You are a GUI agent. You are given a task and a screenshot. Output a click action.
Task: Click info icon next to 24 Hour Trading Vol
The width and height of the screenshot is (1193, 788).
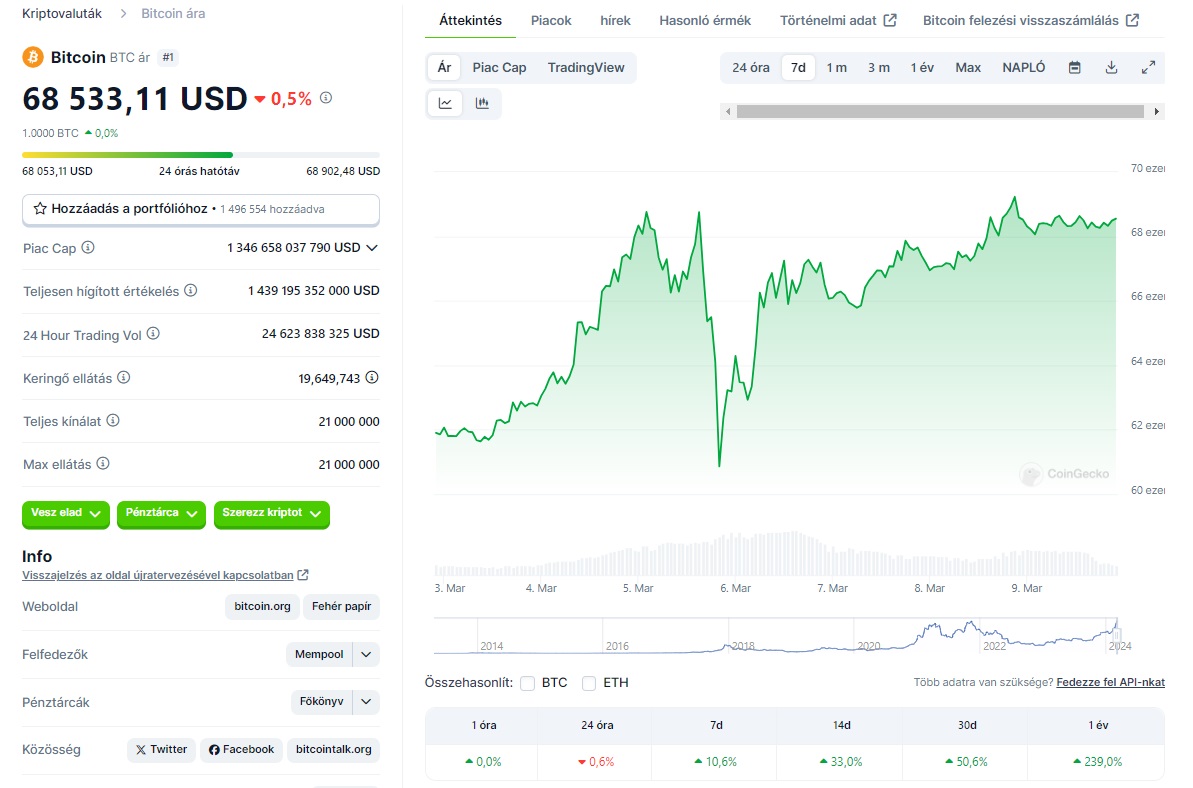pos(153,333)
